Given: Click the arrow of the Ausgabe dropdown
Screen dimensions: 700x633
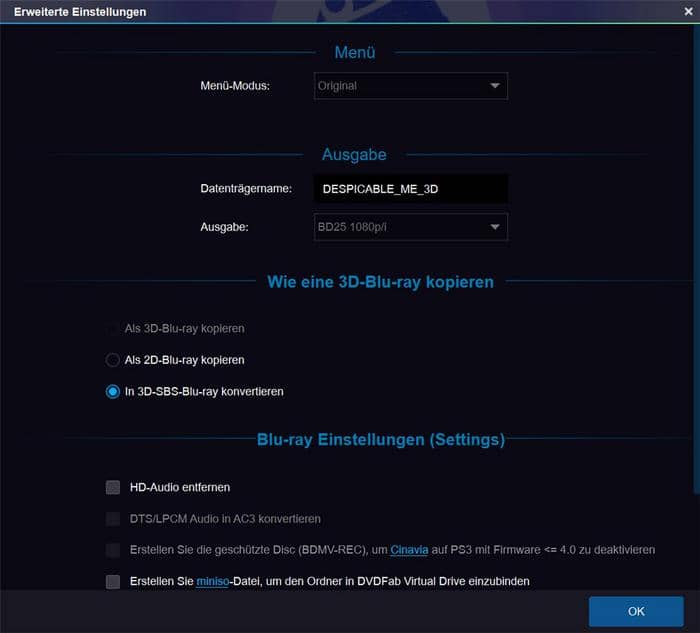Looking at the screenshot, I should tap(494, 227).
